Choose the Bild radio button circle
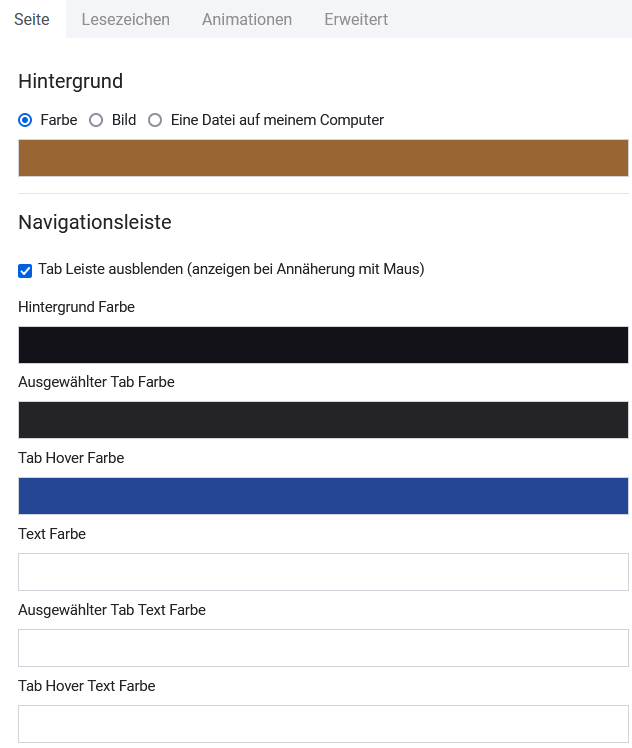Viewport: 632px width, 748px height. tap(96, 120)
